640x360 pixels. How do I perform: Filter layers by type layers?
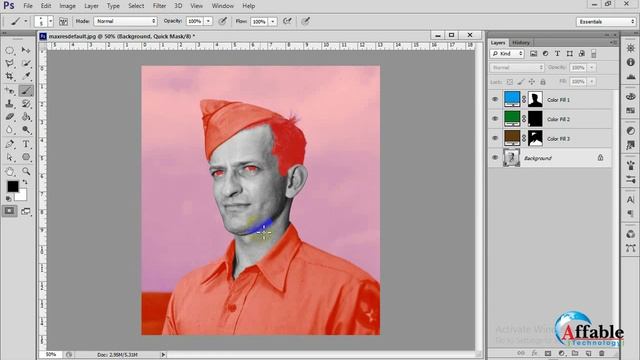(x=557, y=53)
